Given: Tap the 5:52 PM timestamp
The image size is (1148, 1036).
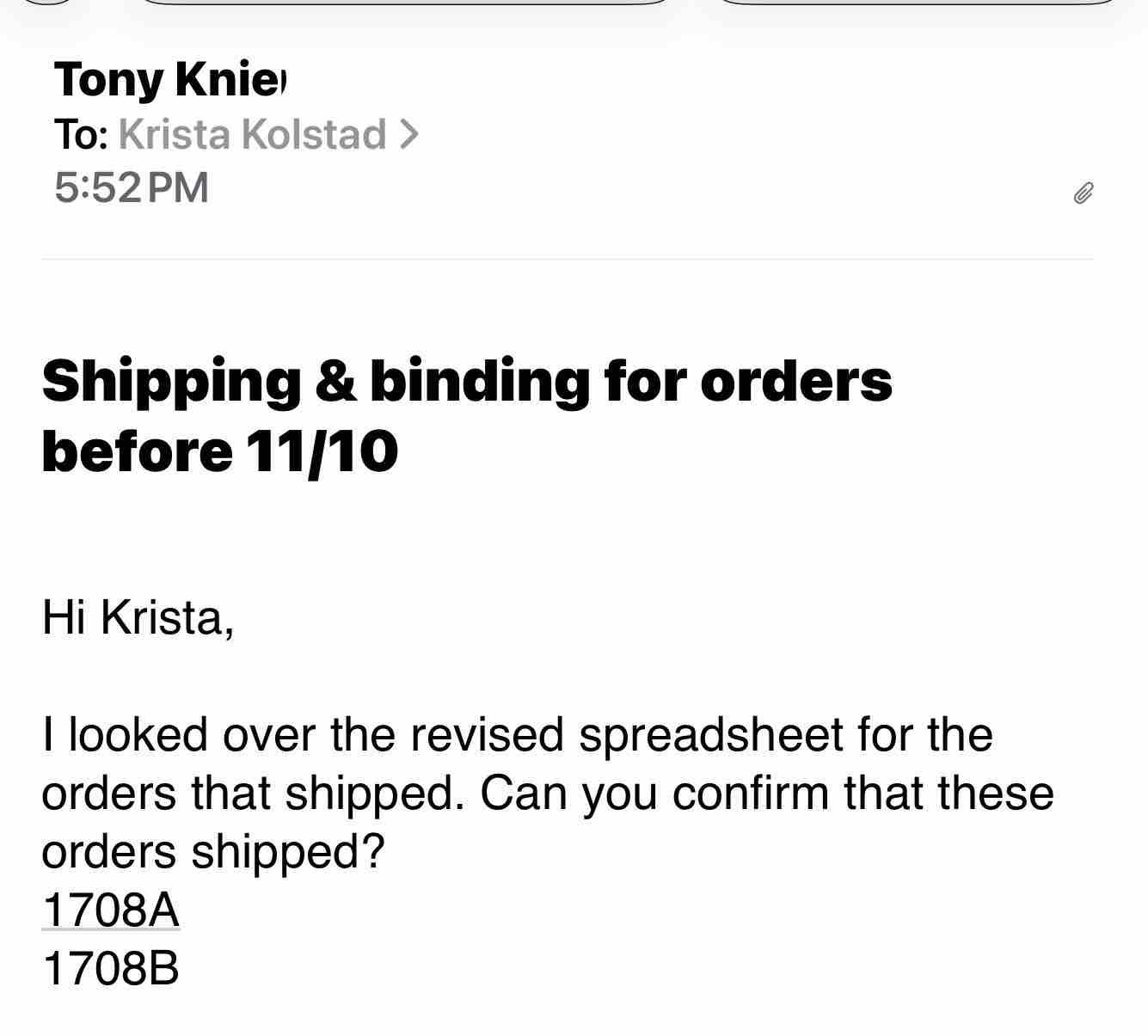Looking at the screenshot, I should [x=131, y=187].
